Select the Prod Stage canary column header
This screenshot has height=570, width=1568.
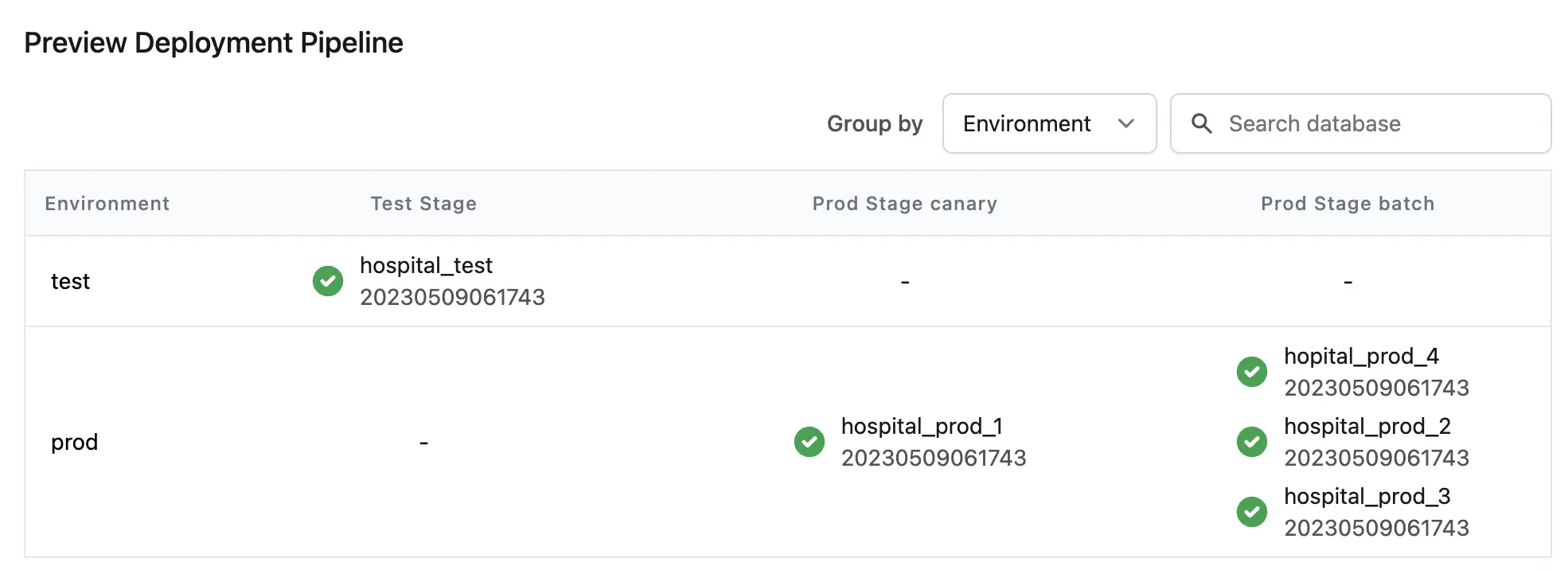(x=904, y=203)
